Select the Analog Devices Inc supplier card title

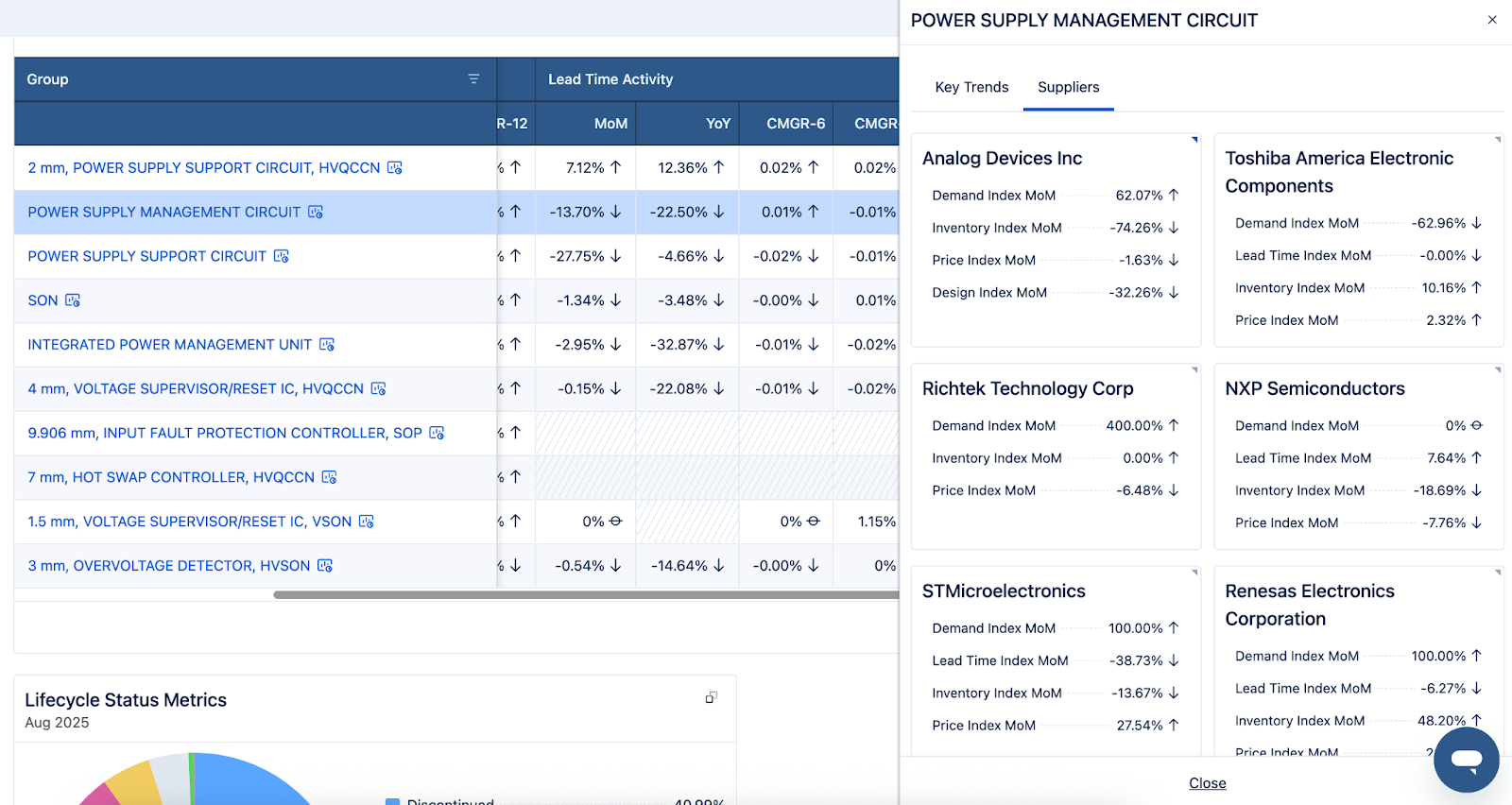click(x=1003, y=159)
